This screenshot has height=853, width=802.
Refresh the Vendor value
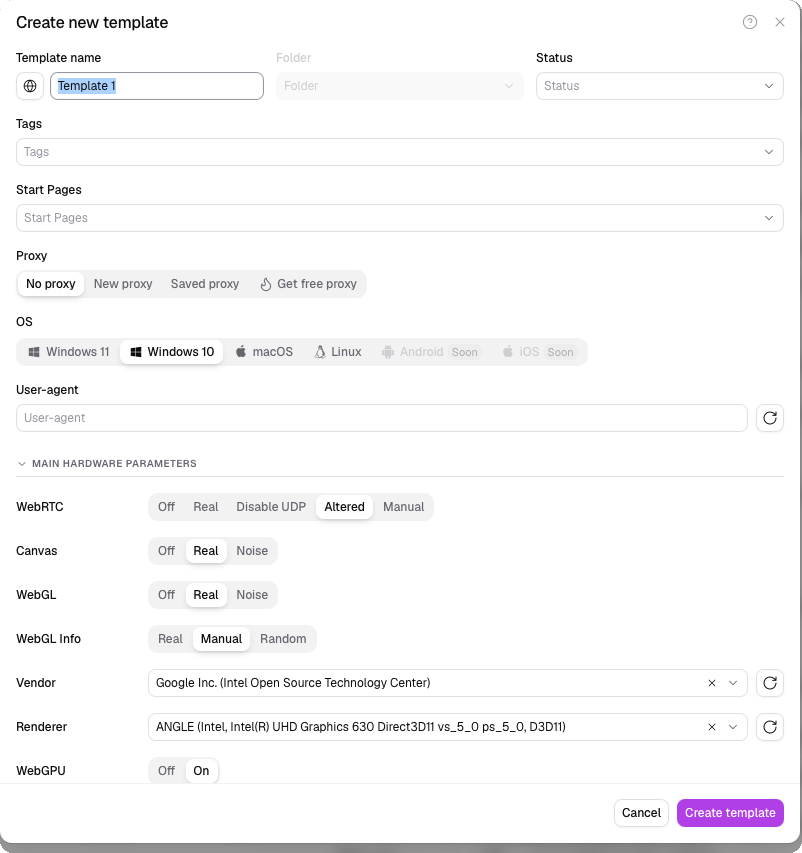(770, 683)
